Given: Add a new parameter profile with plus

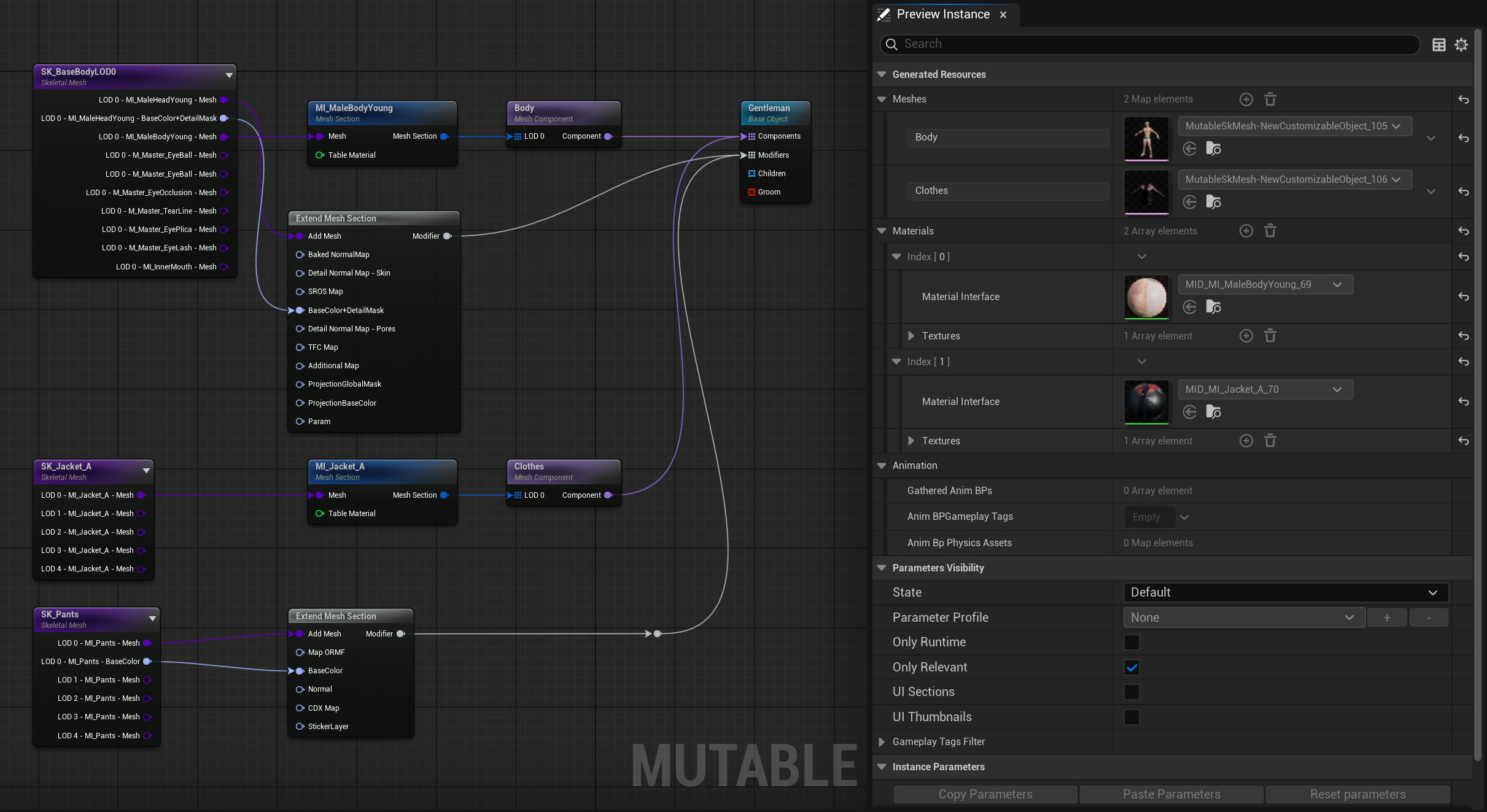Looking at the screenshot, I should coord(1387,617).
